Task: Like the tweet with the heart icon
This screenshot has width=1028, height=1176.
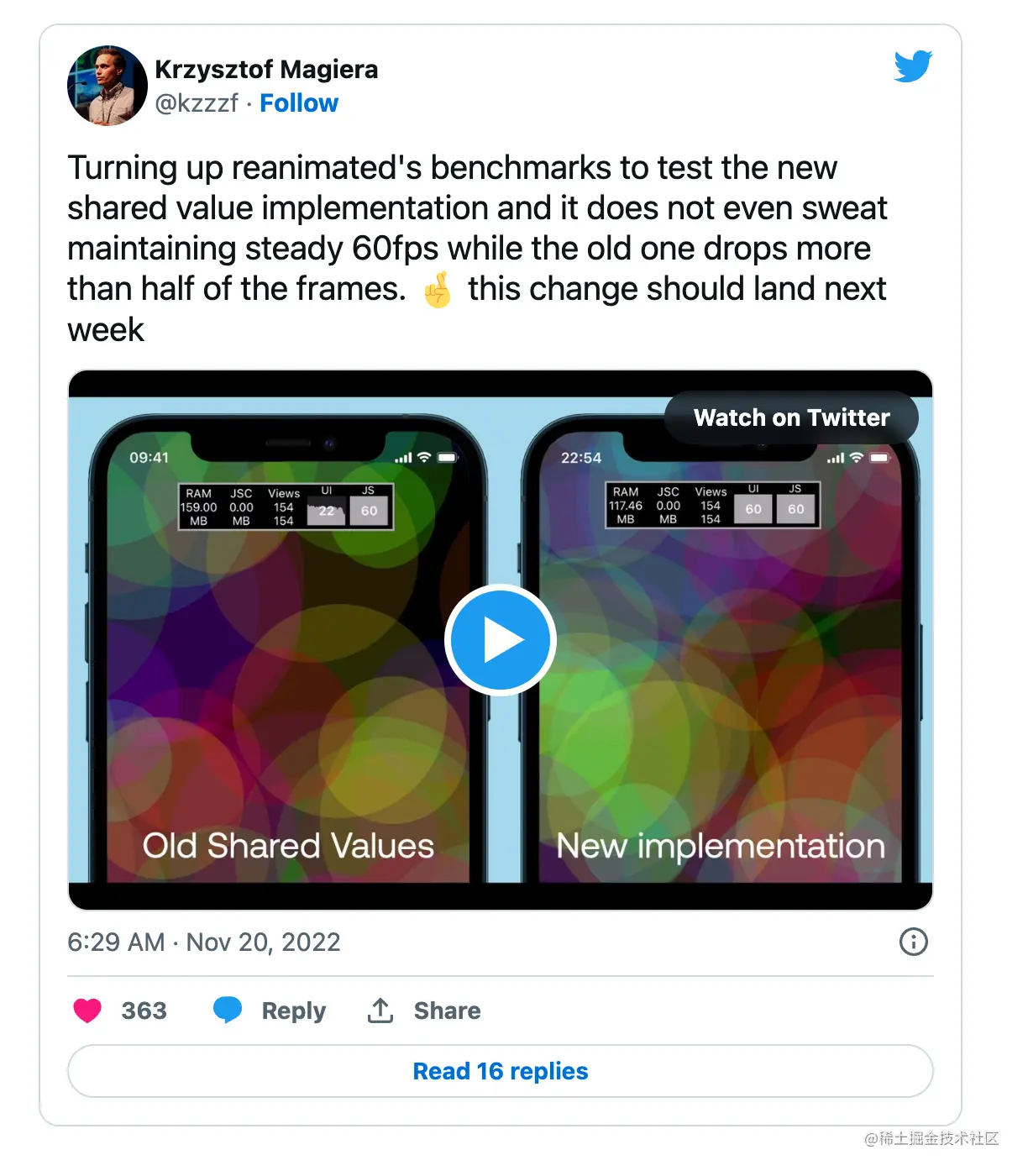Action: click(87, 1011)
